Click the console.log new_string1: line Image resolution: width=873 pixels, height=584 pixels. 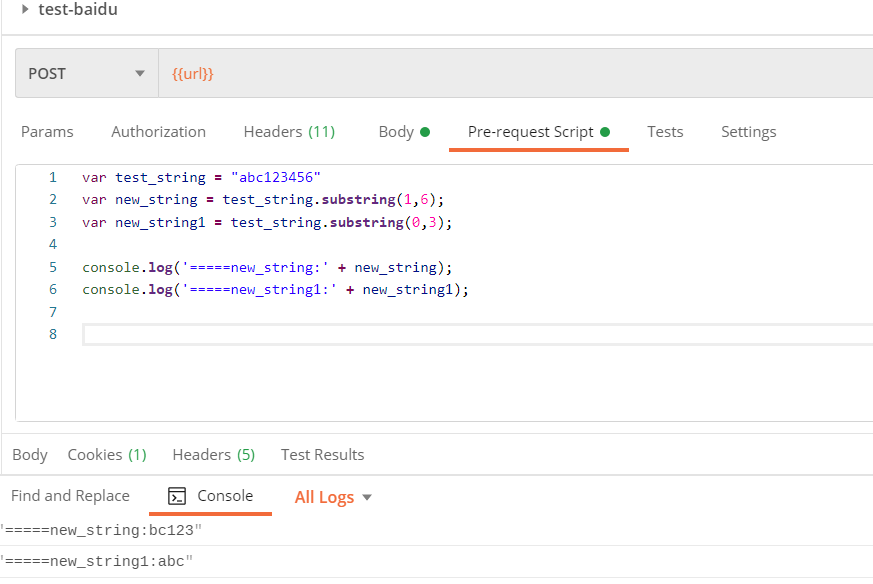click(276, 290)
